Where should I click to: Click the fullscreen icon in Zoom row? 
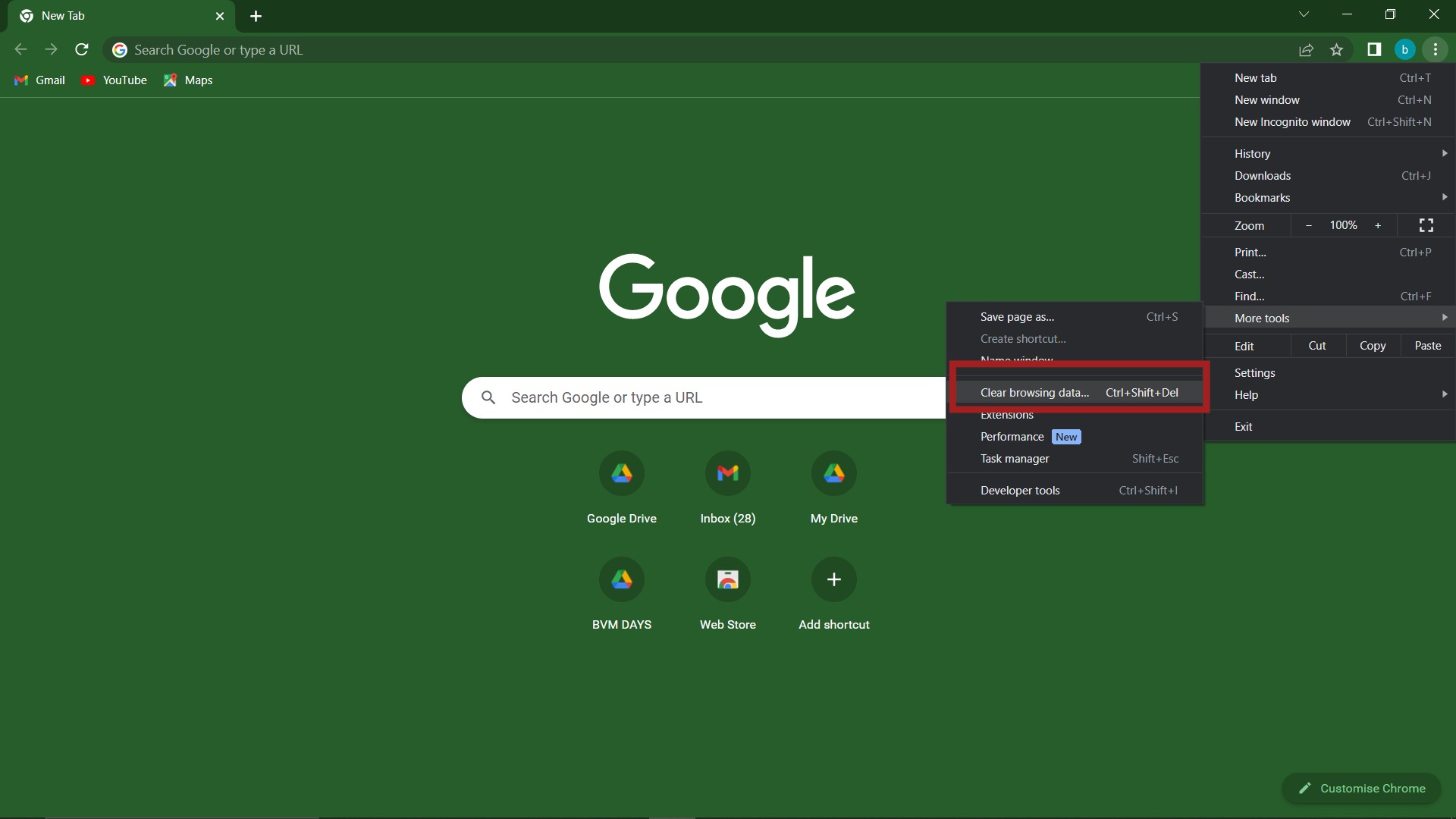[x=1426, y=225]
